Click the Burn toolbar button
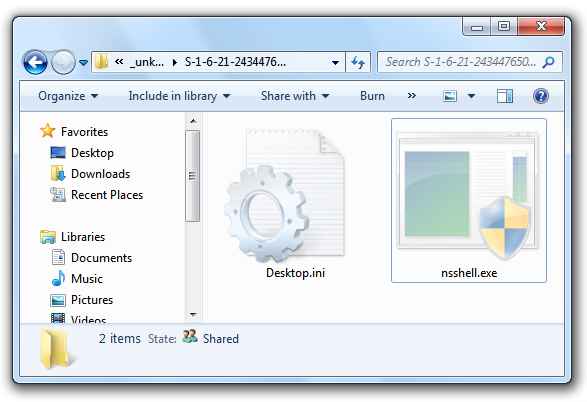Viewport: 587px width, 402px height. pyautogui.click(x=372, y=96)
